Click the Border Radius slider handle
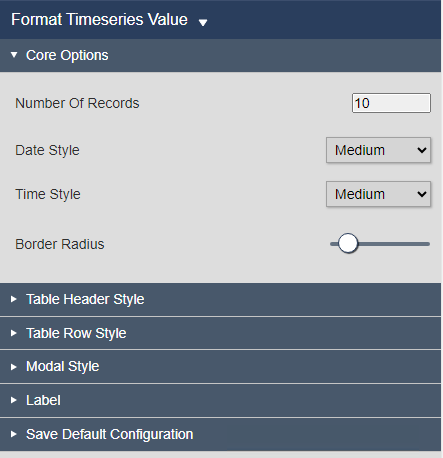This screenshot has height=458, width=443. pos(348,244)
